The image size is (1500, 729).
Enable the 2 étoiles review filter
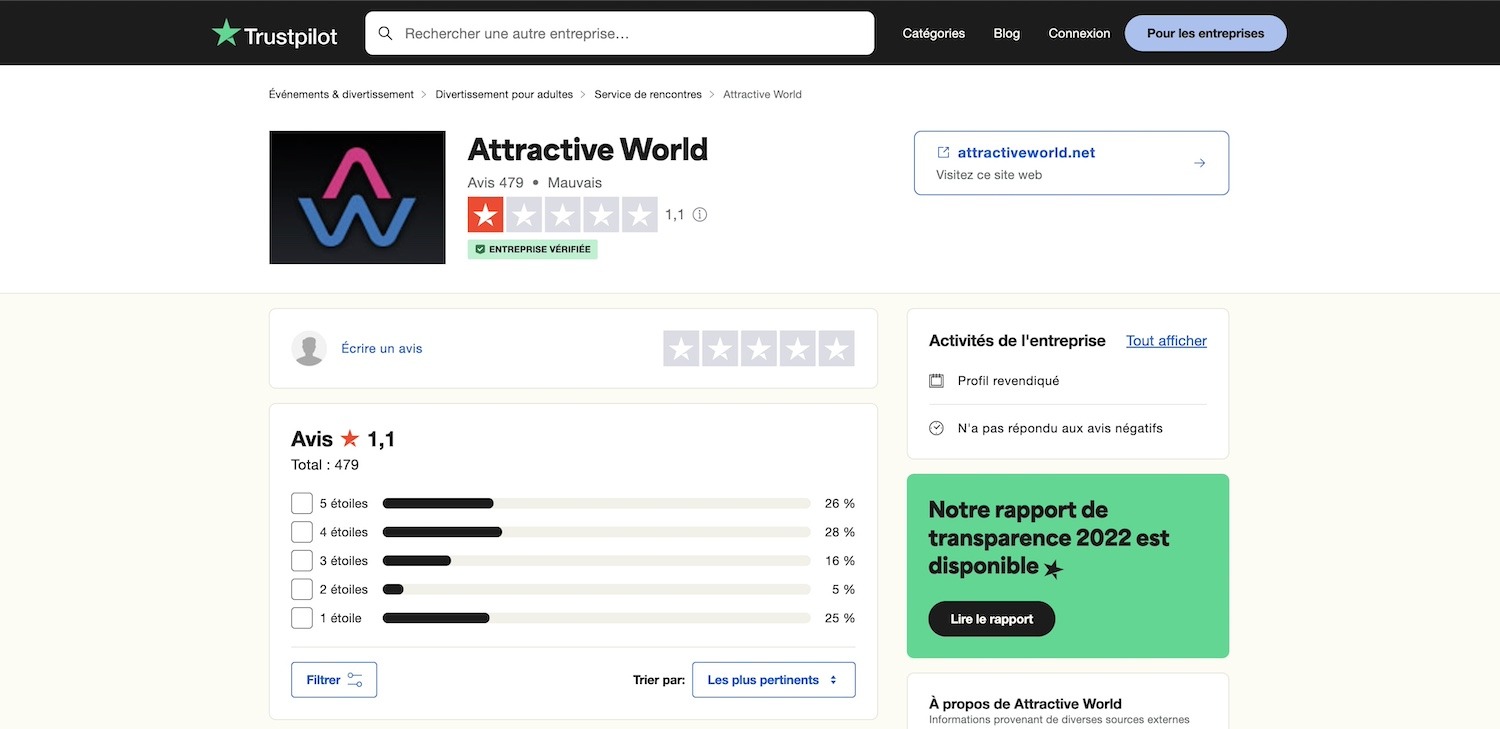301,588
